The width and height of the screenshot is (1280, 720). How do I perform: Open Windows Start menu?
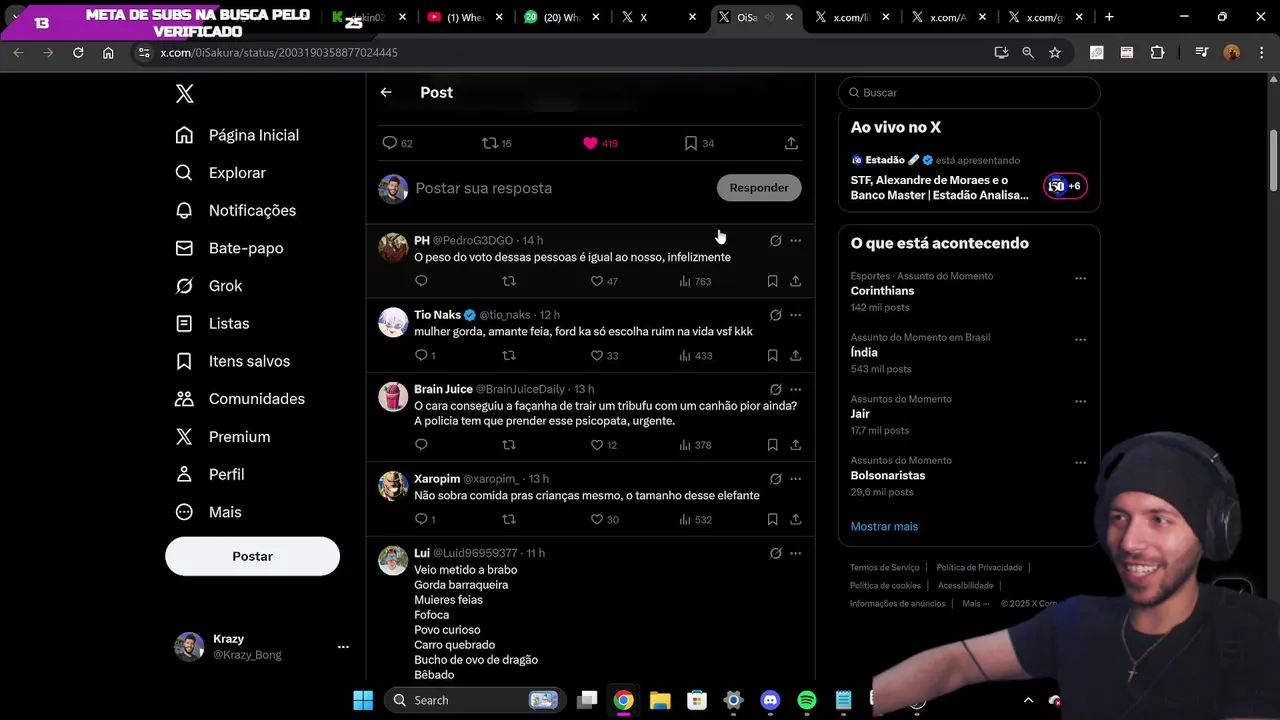[x=363, y=700]
